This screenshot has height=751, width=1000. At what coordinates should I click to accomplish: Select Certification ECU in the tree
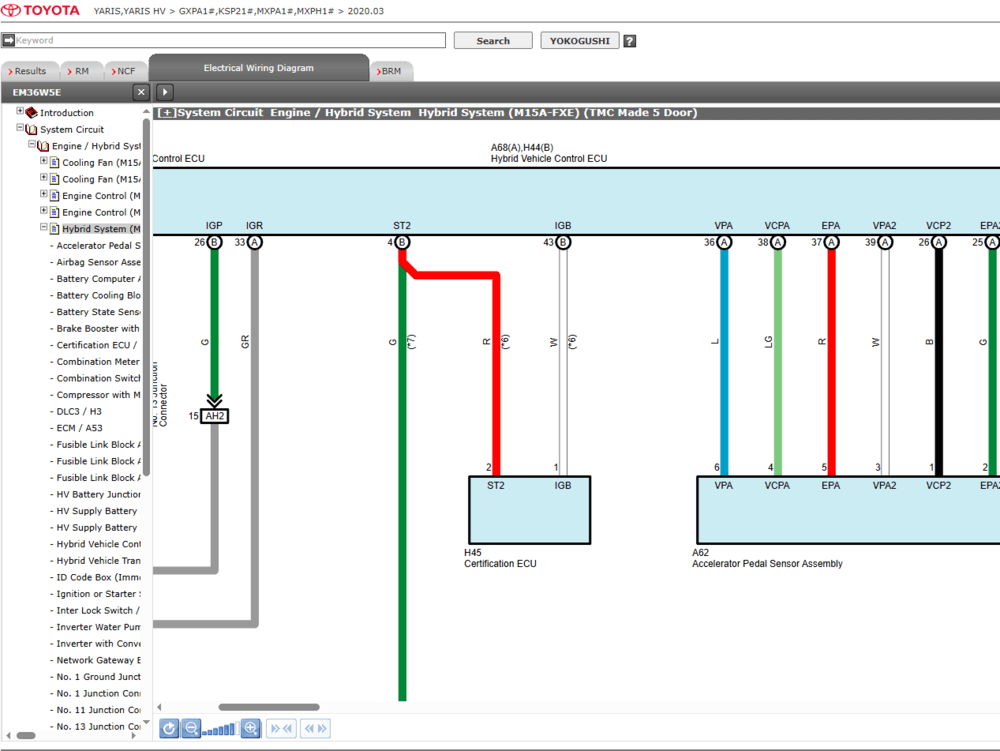pos(97,345)
